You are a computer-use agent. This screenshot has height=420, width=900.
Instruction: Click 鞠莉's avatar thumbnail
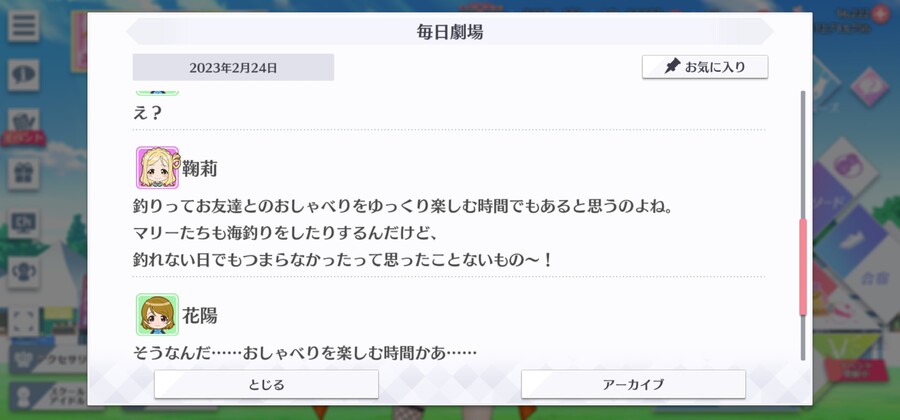pos(157,168)
